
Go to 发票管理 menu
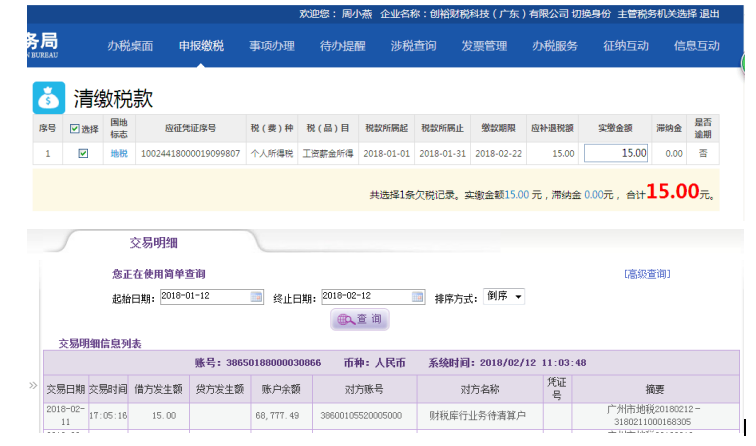(484, 46)
